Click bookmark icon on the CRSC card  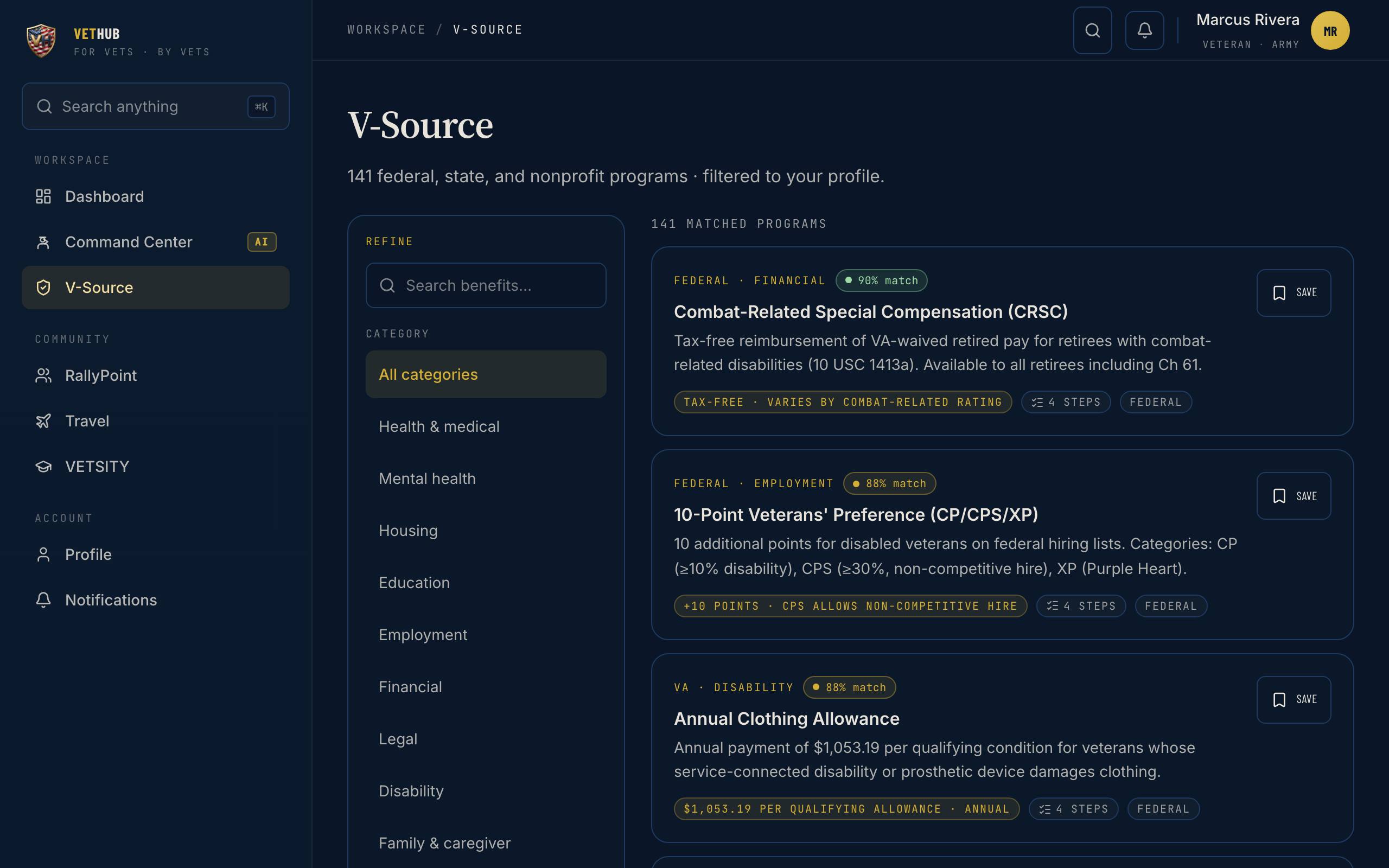pyautogui.click(x=1279, y=293)
